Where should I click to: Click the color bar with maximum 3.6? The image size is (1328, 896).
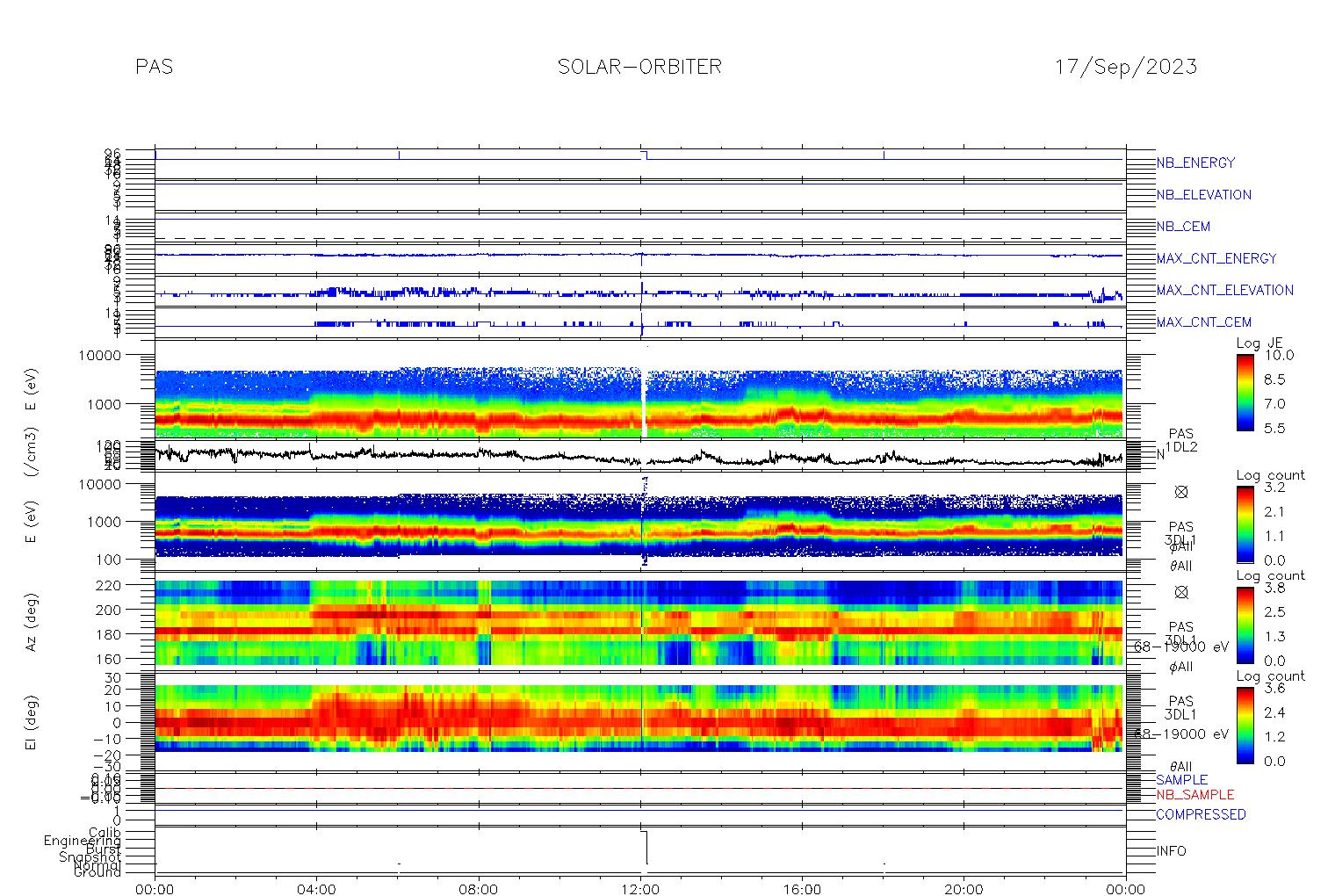[1245, 725]
